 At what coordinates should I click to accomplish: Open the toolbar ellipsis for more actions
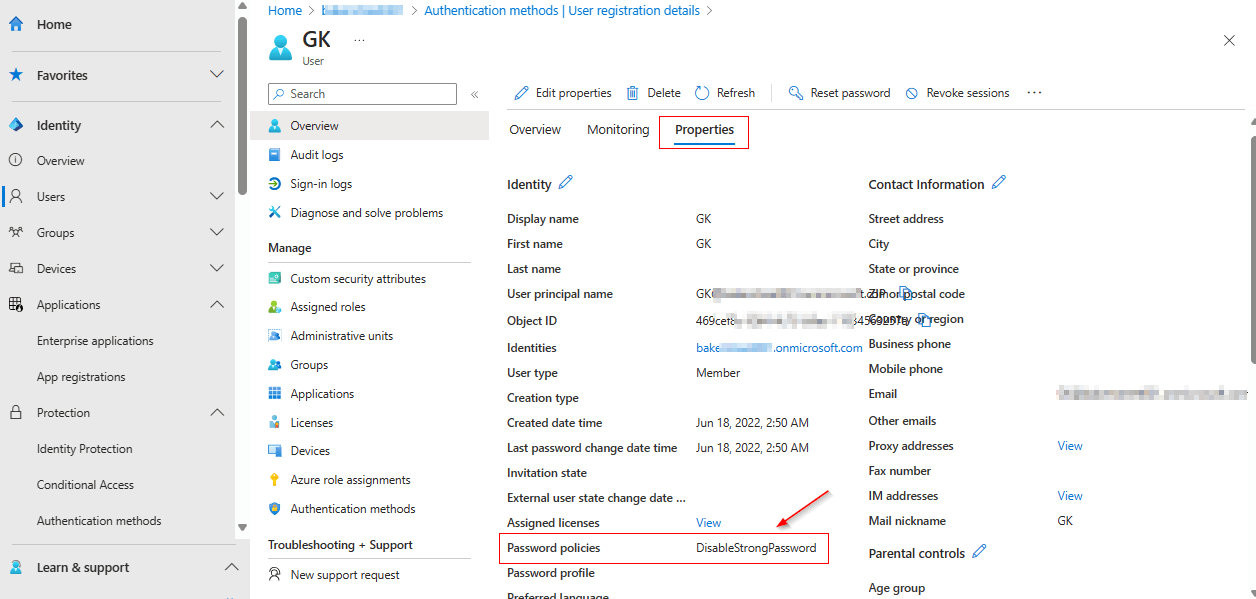coord(1034,92)
